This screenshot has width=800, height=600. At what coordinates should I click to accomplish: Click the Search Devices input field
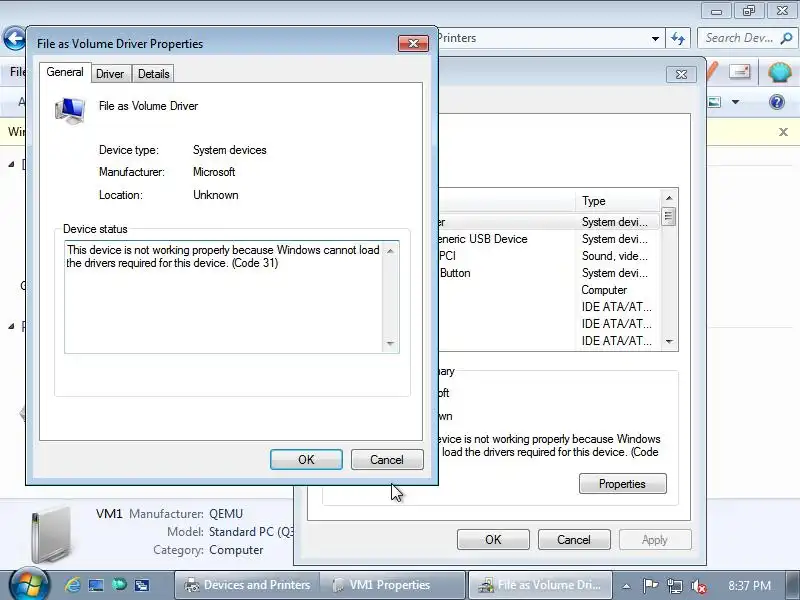coord(738,38)
